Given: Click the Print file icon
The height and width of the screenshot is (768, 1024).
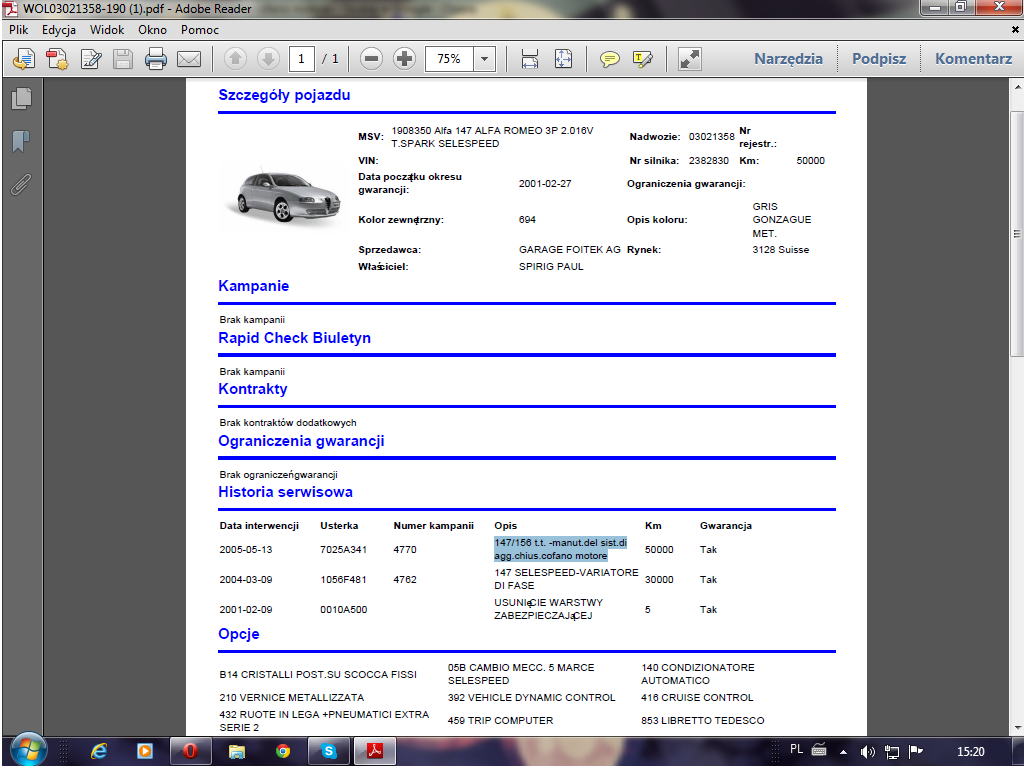Looking at the screenshot, I should (x=156, y=59).
